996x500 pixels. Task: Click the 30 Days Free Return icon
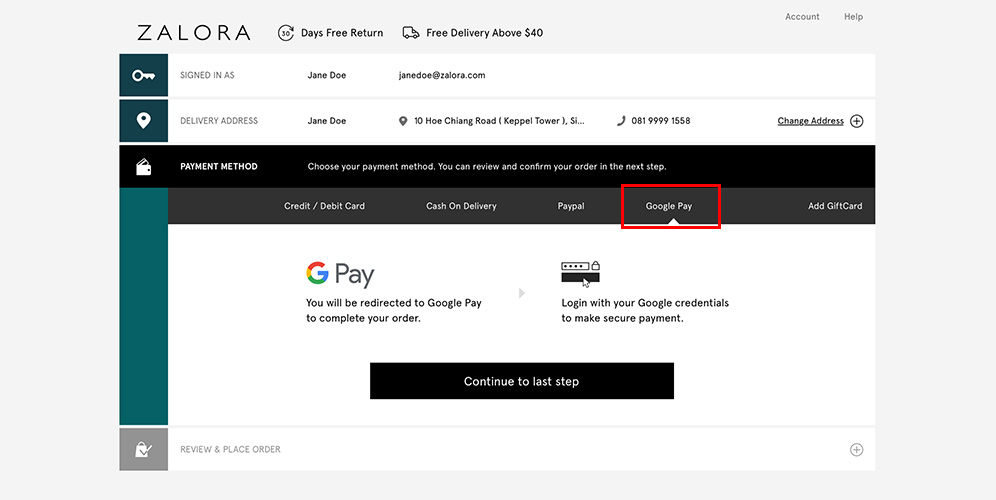[x=286, y=33]
